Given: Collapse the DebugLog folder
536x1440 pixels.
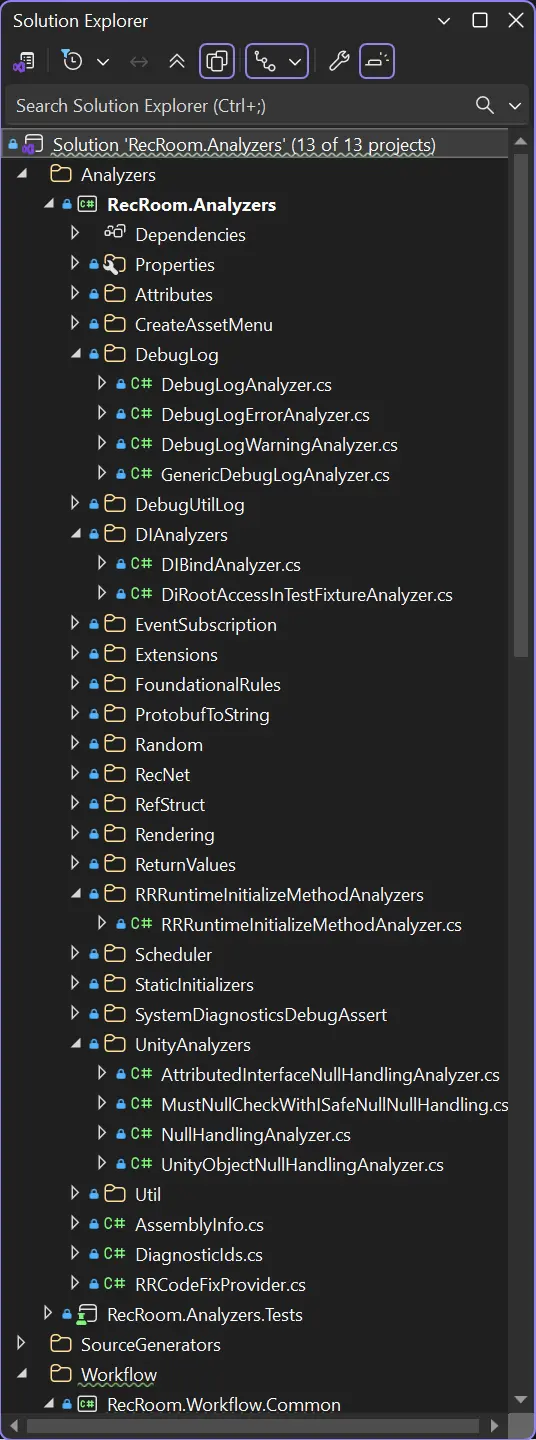Looking at the screenshot, I should (x=74, y=355).
